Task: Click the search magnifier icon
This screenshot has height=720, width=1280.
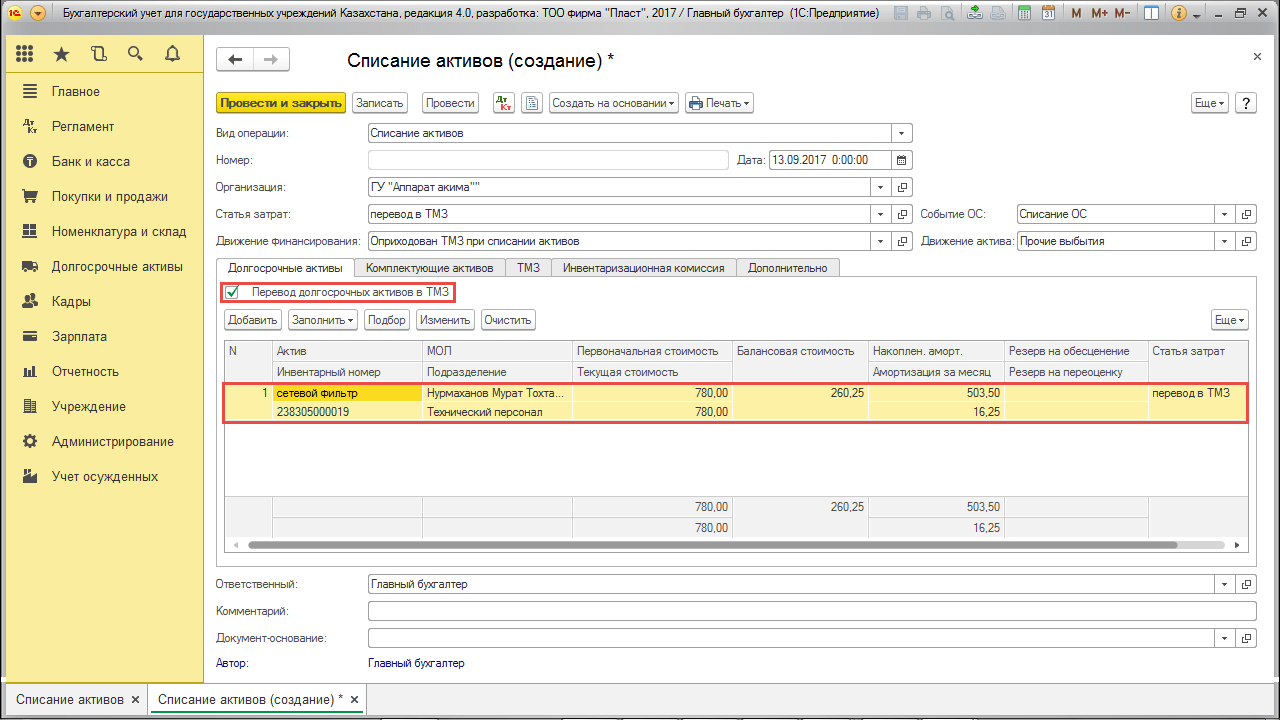Action: click(x=135, y=54)
